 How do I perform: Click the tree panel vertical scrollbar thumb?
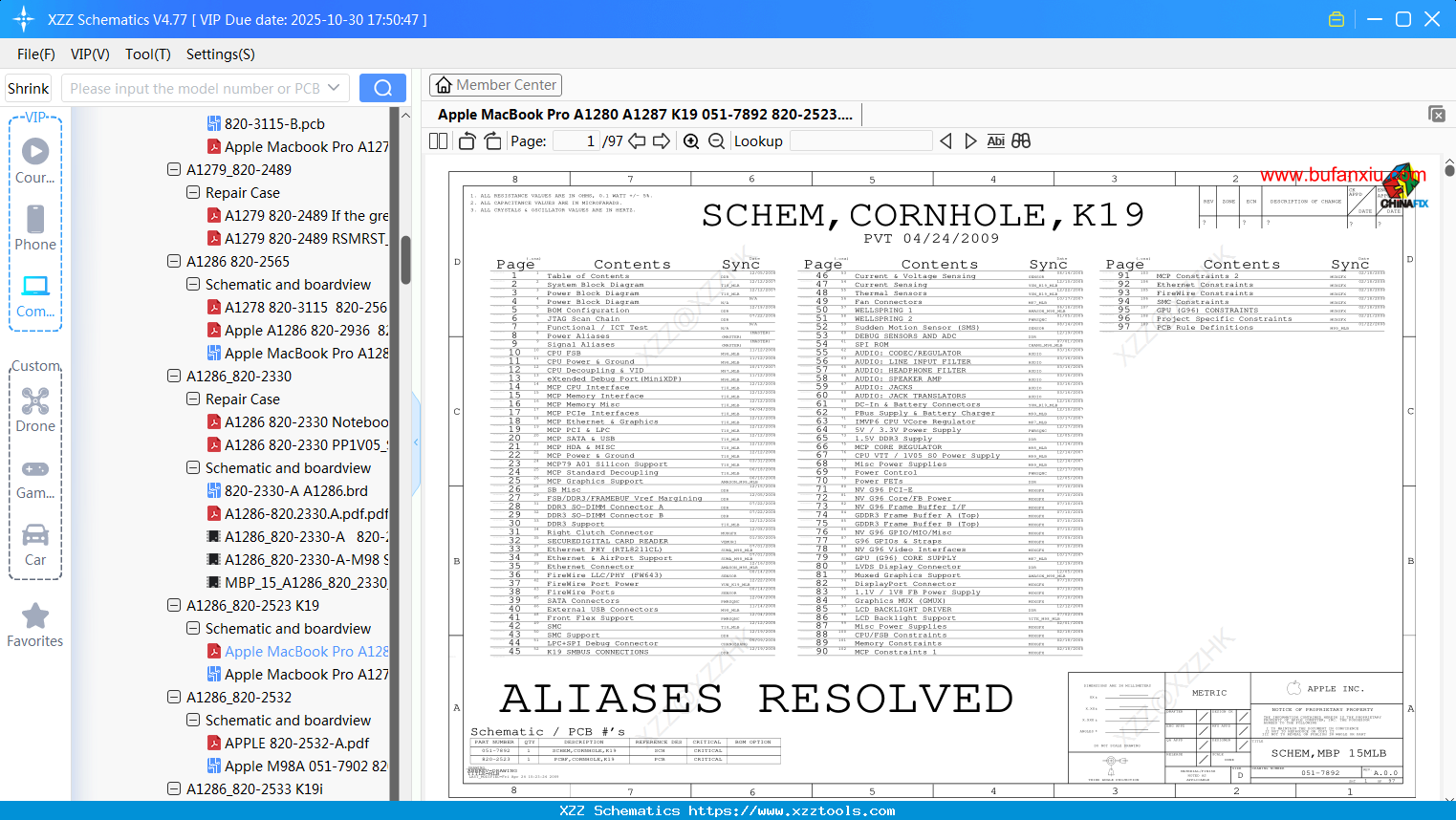click(x=406, y=259)
